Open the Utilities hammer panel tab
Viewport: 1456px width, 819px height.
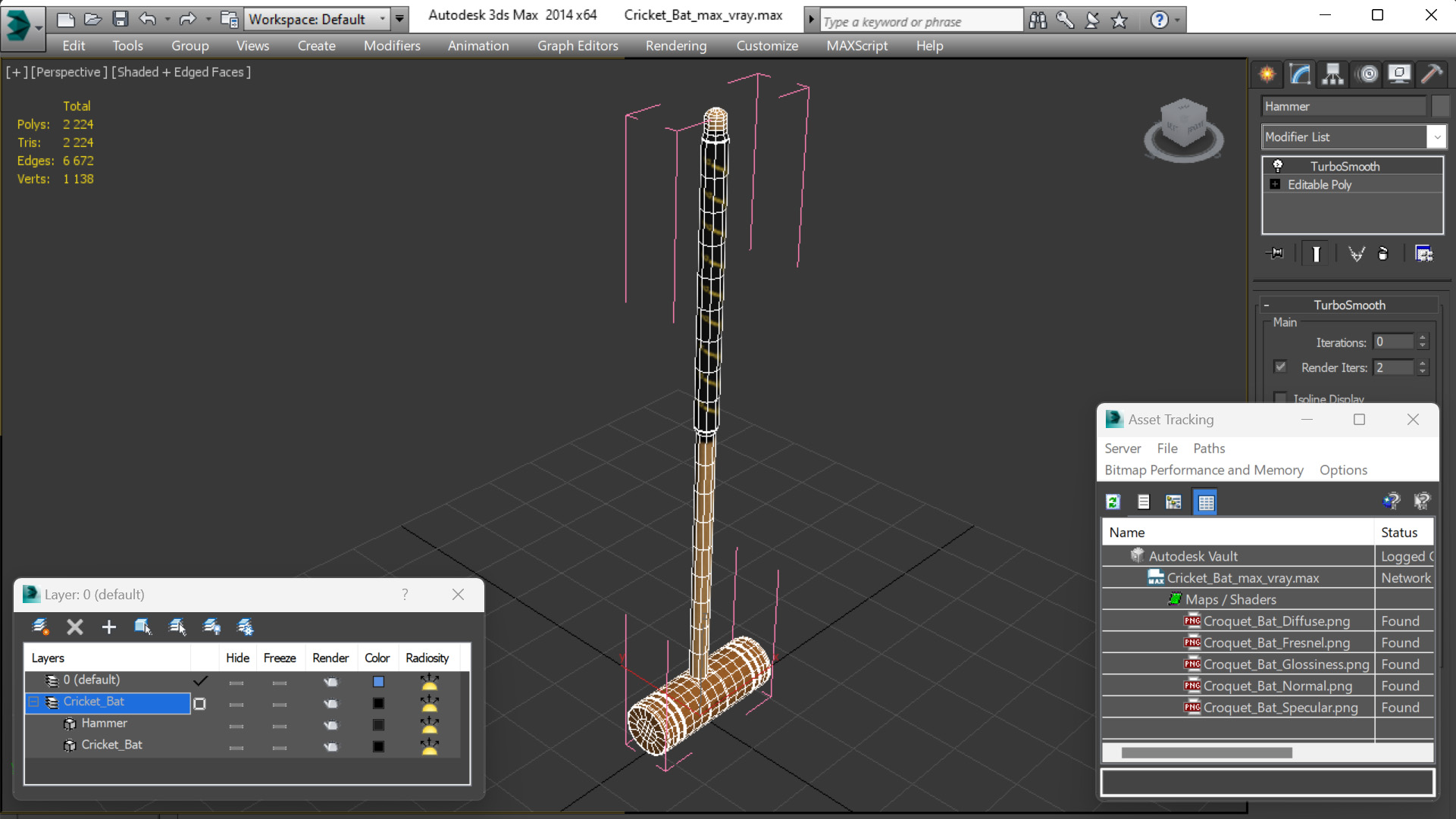coord(1432,74)
